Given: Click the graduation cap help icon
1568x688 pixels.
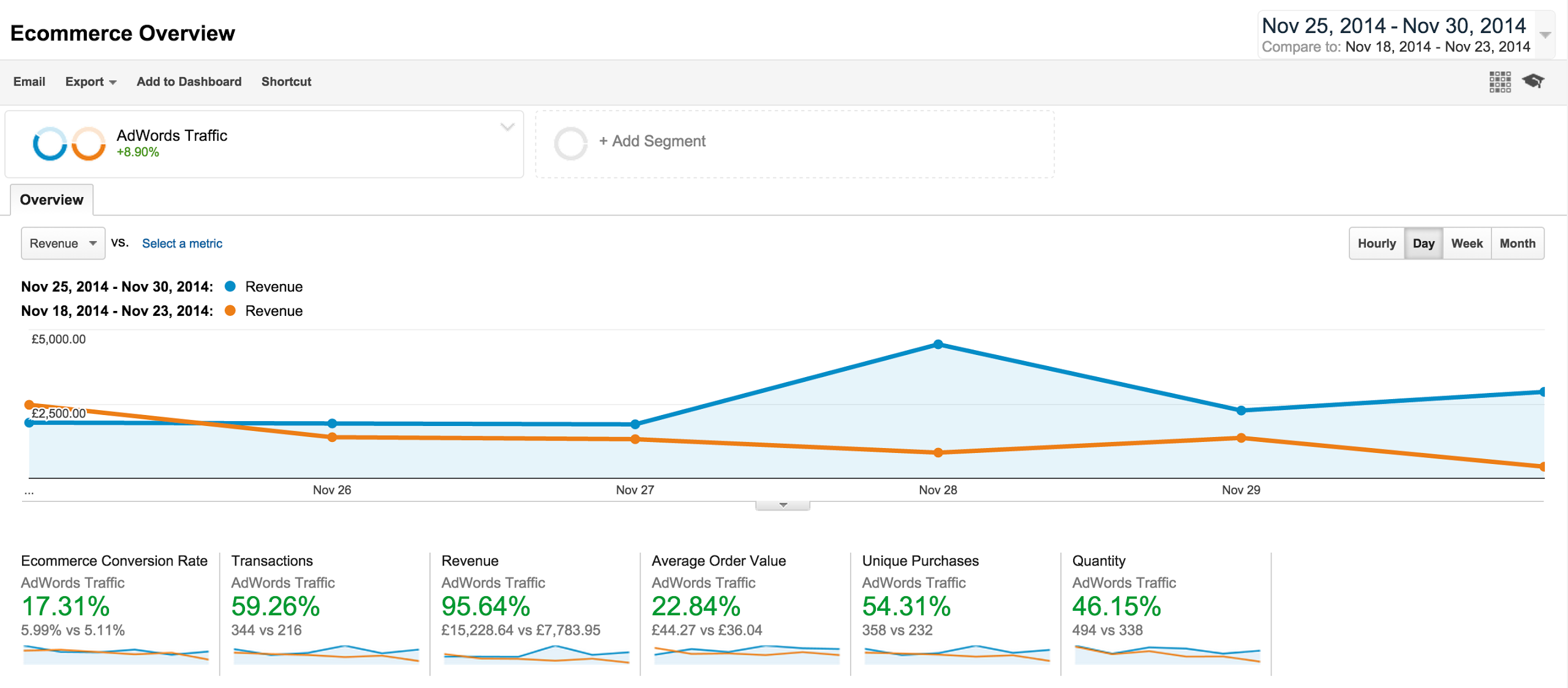Looking at the screenshot, I should (1533, 81).
